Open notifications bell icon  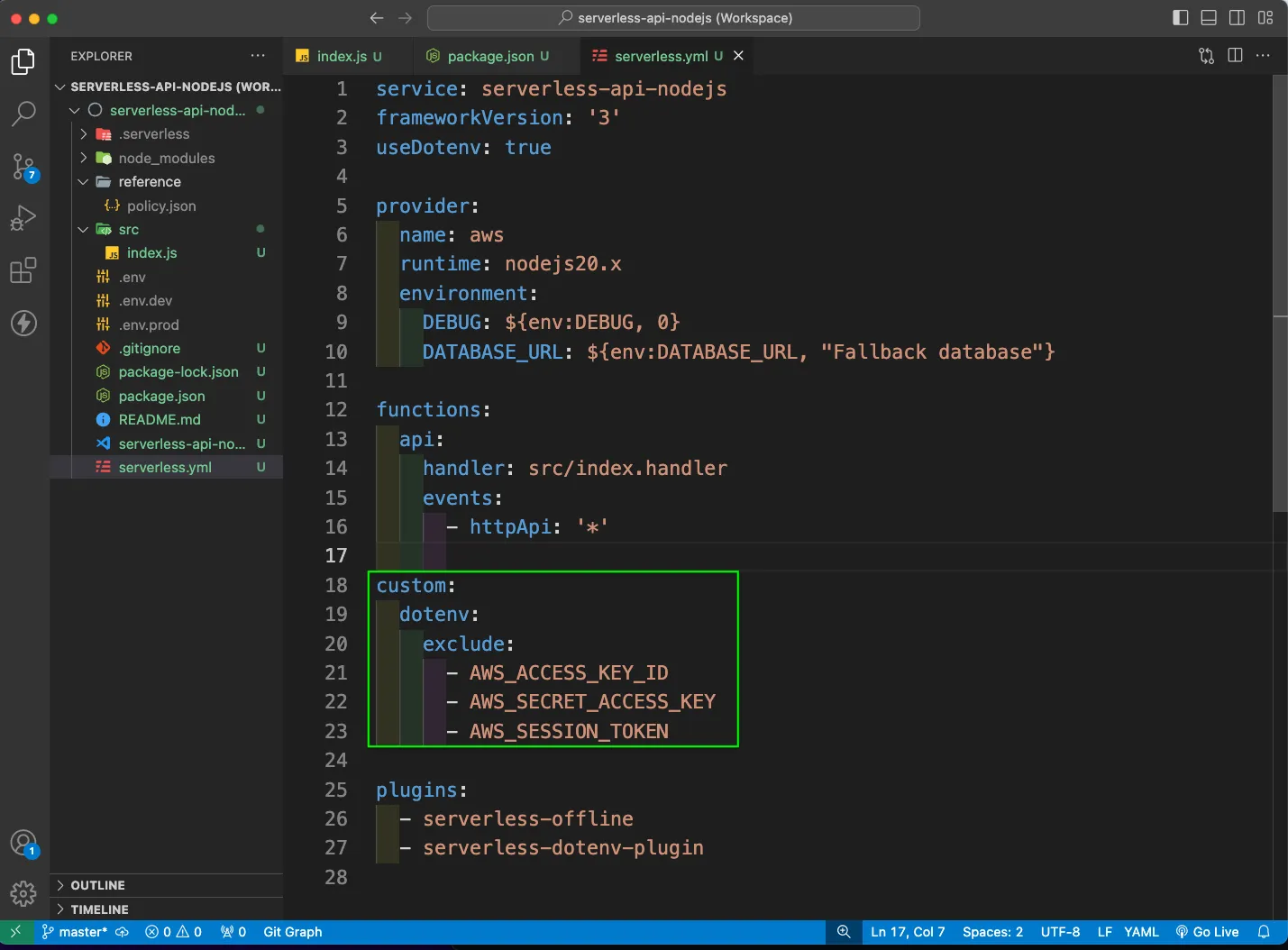click(1265, 932)
